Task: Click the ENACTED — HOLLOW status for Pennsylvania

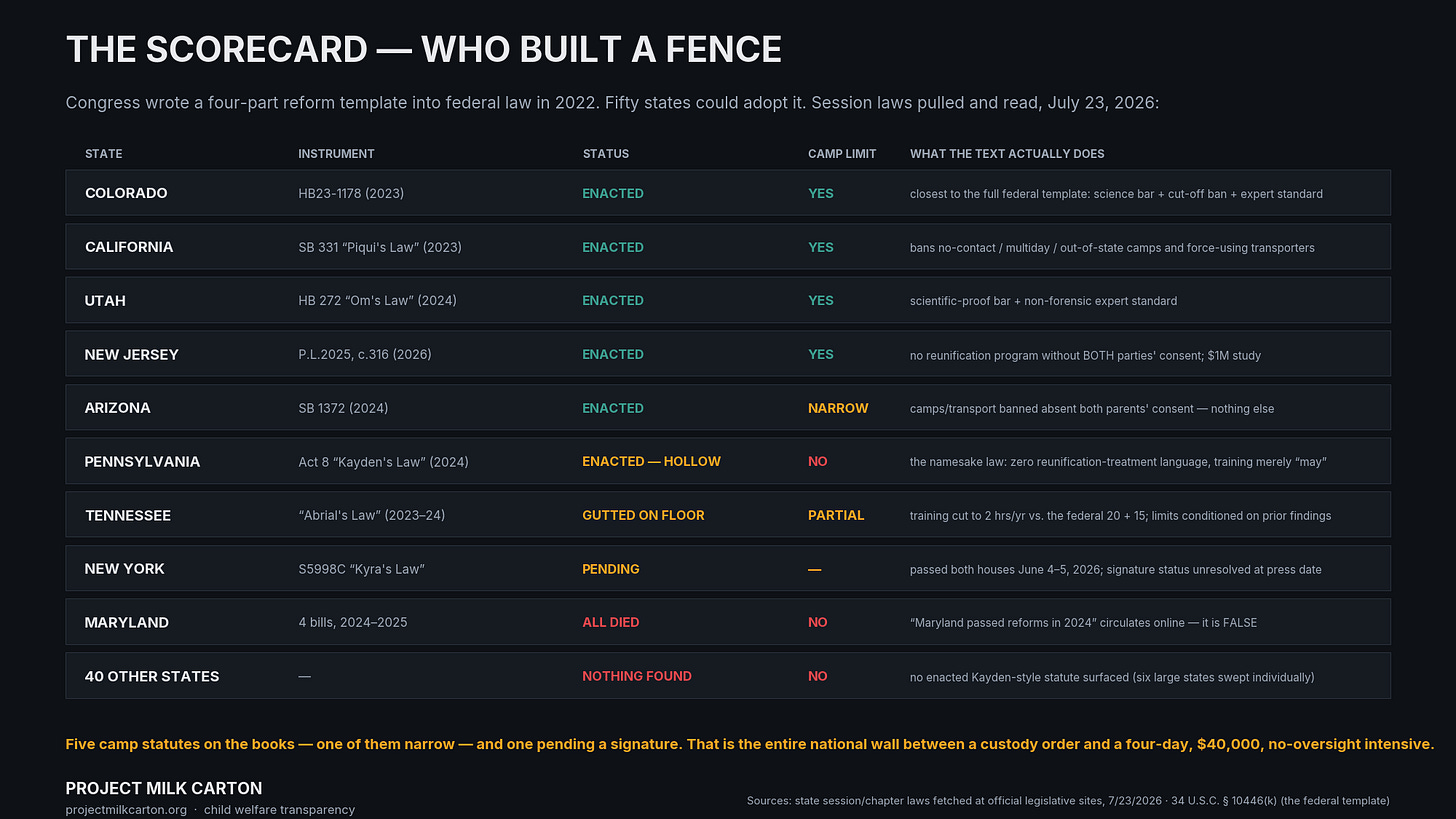Action: click(x=652, y=461)
